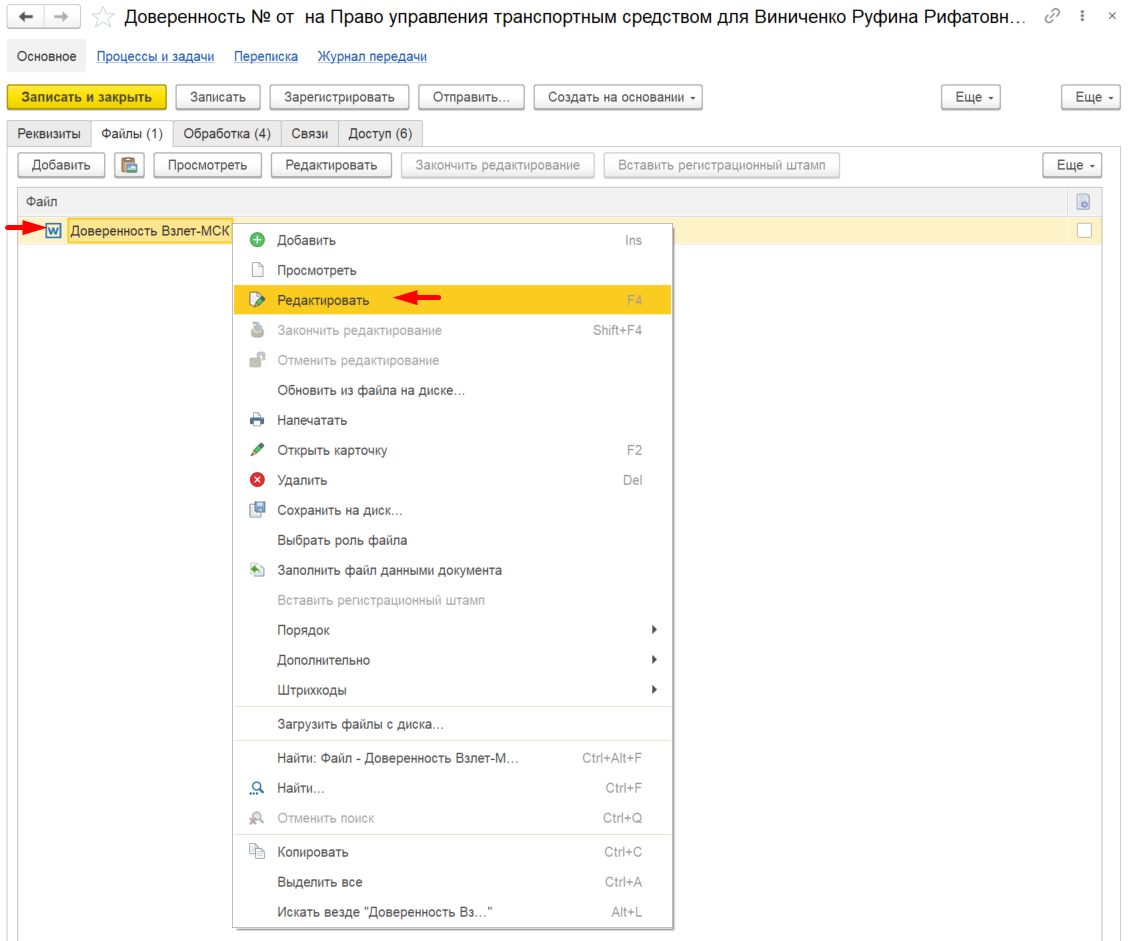Choose Выбрать роль файла menu entry
The image size is (1132, 941).
(x=453, y=540)
